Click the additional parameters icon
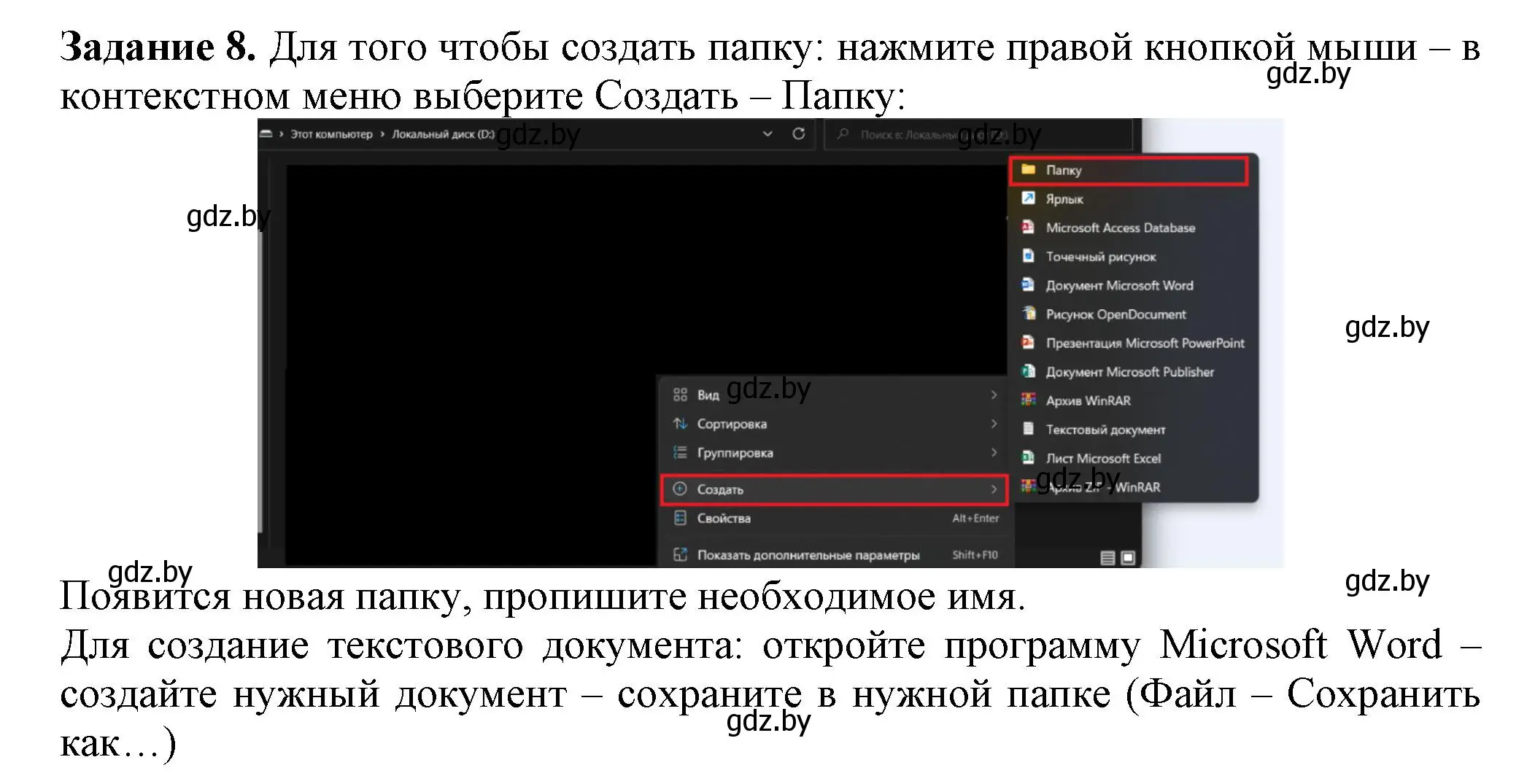The height and width of the screenshot is (784, 1535). click(680, 554)
